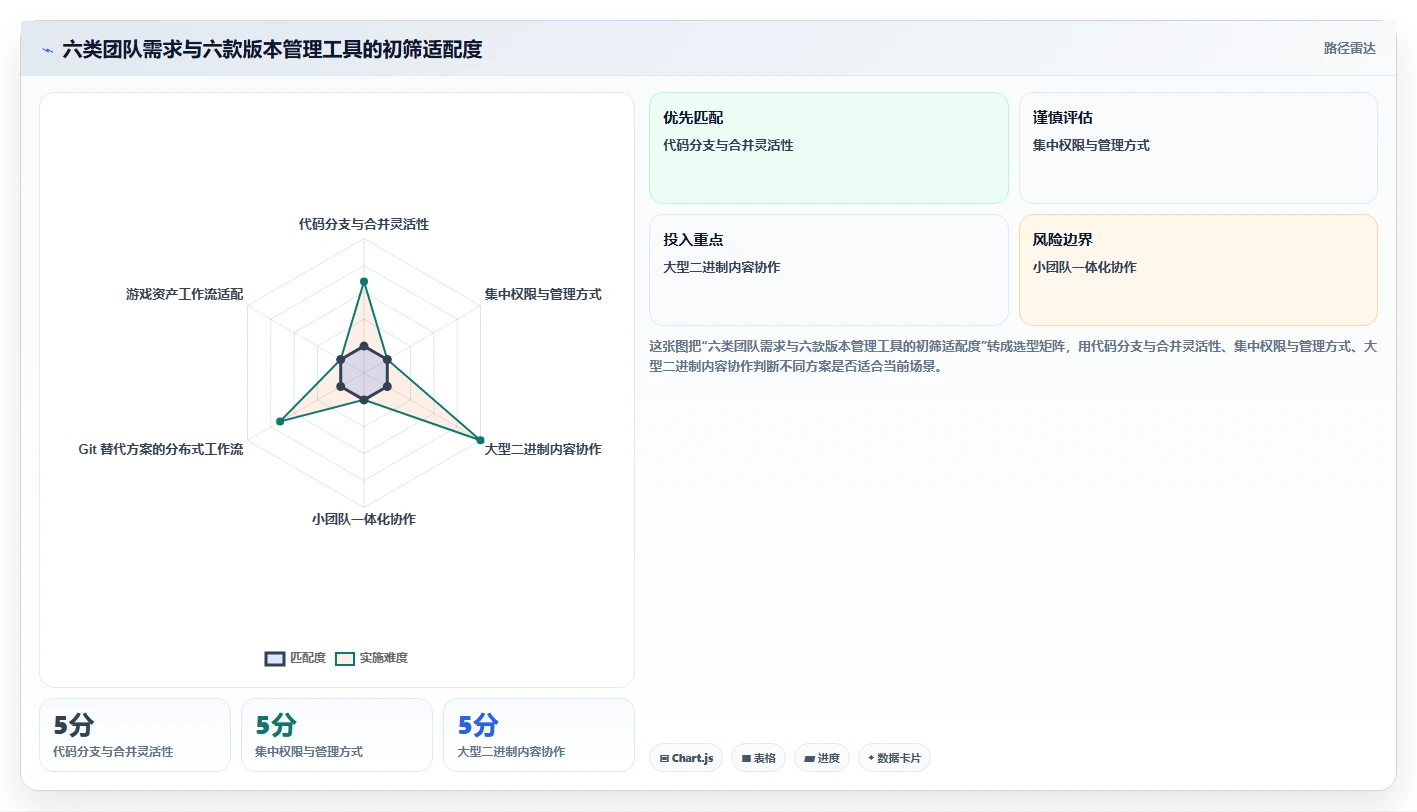
Task: Click the 5分 集中权限与管理方式 stat card
Action: point(337,735)
